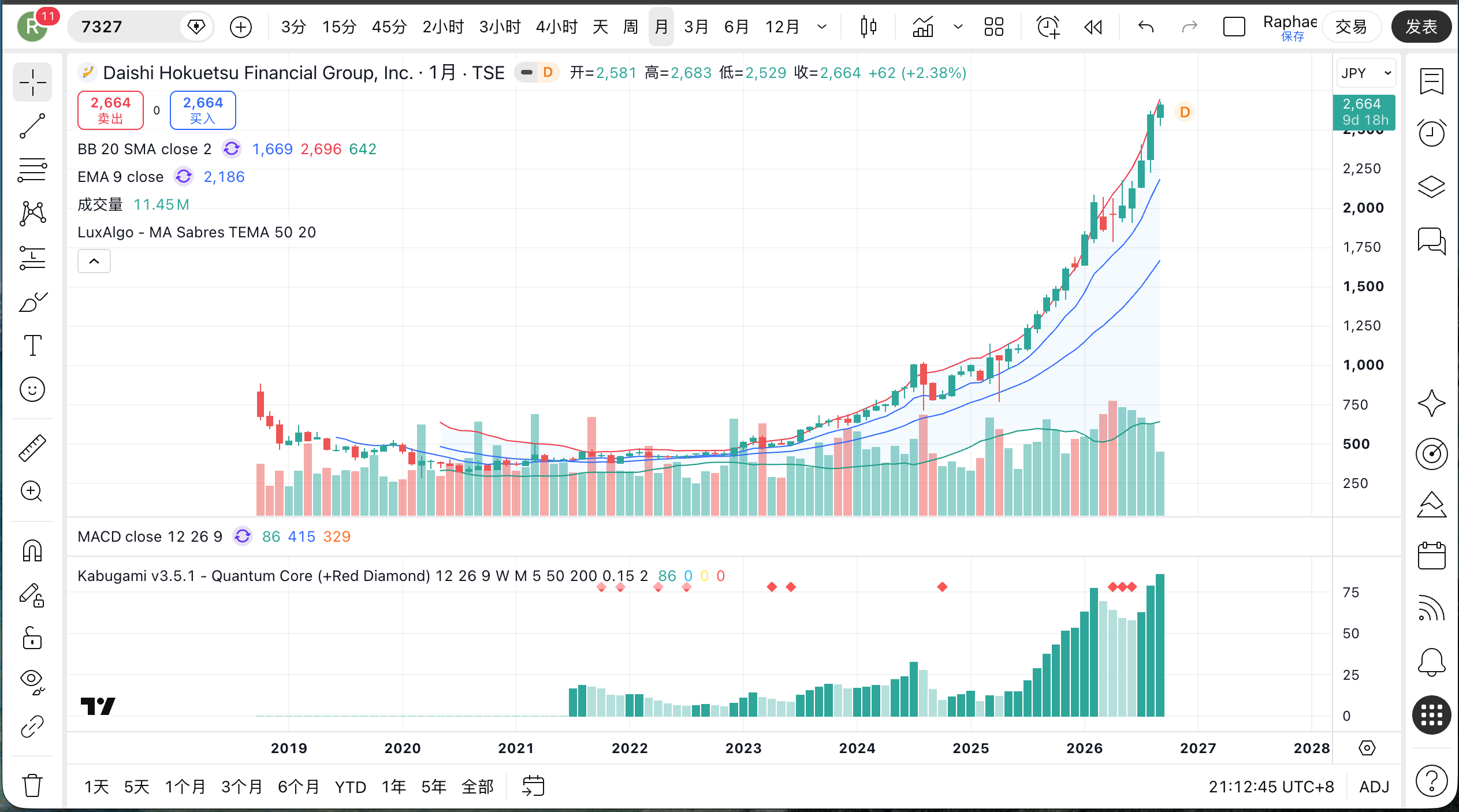The height and width of the screenshot is (812, 1459).
Task: Open the layout setup grid
Action: [x=993, y=27]
